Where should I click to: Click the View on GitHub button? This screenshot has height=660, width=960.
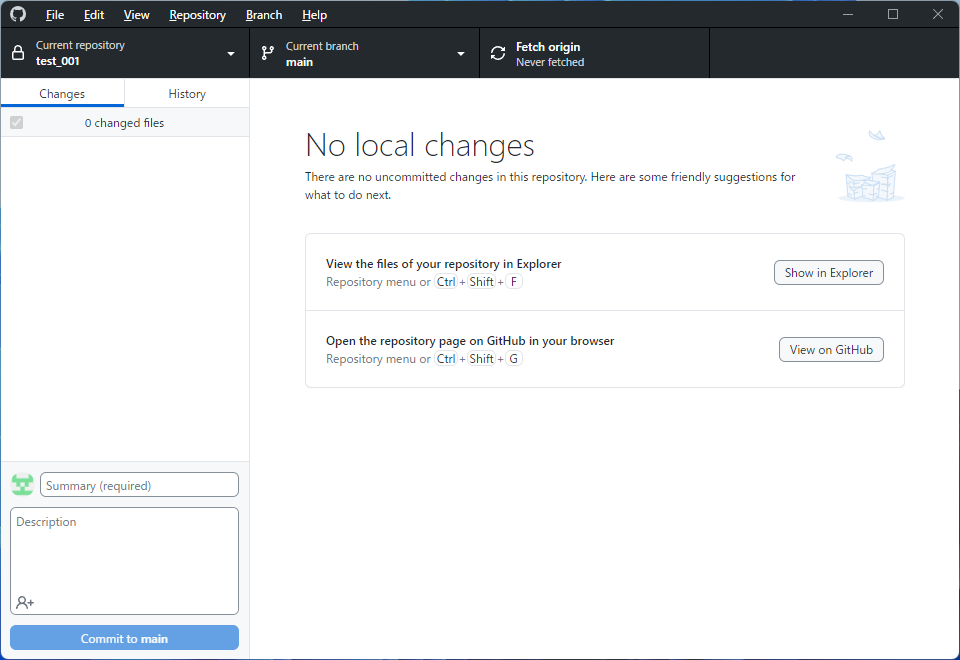point(831,350)
